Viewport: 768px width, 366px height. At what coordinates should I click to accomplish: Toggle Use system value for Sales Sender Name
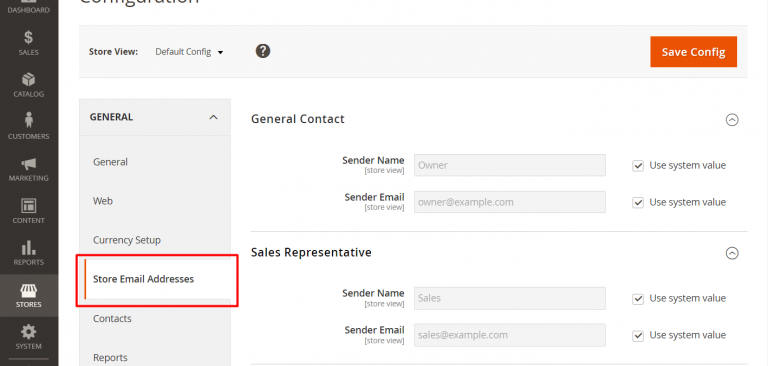coord(638,298)
